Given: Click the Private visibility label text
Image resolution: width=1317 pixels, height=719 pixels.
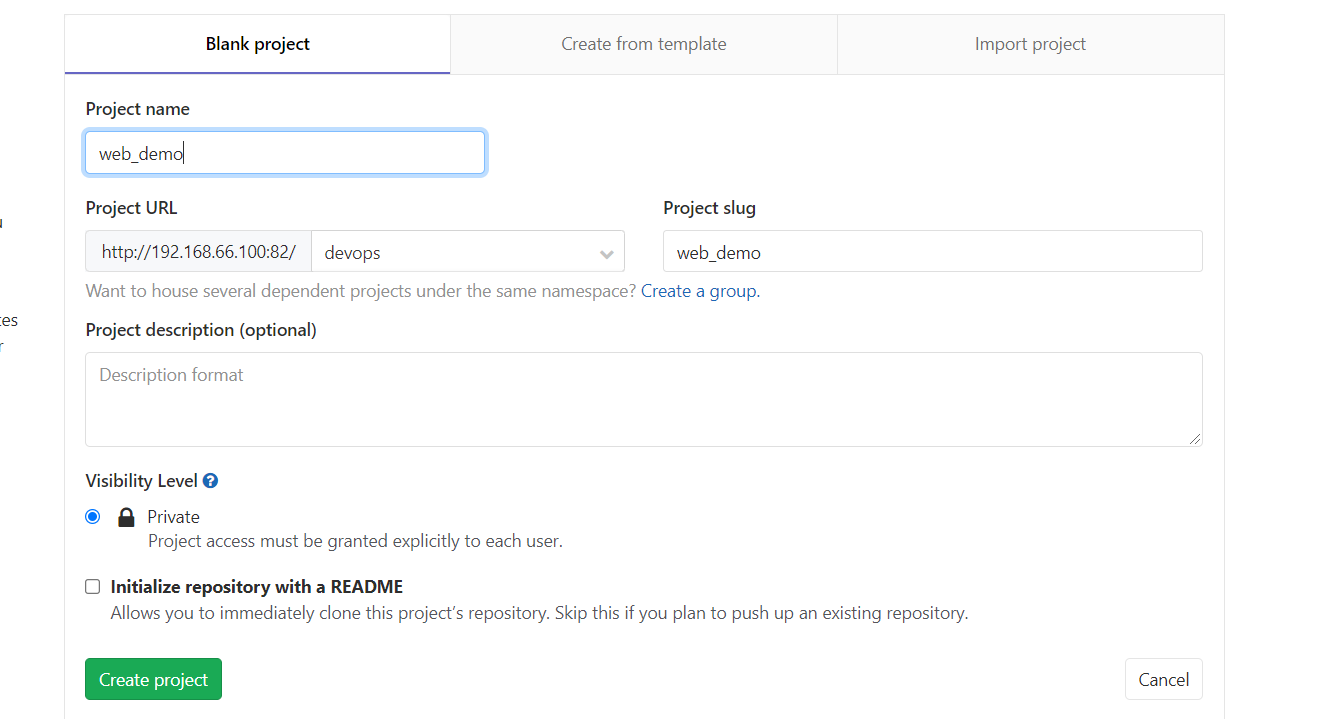Looking at the screenshot, I should coord(173,517).
